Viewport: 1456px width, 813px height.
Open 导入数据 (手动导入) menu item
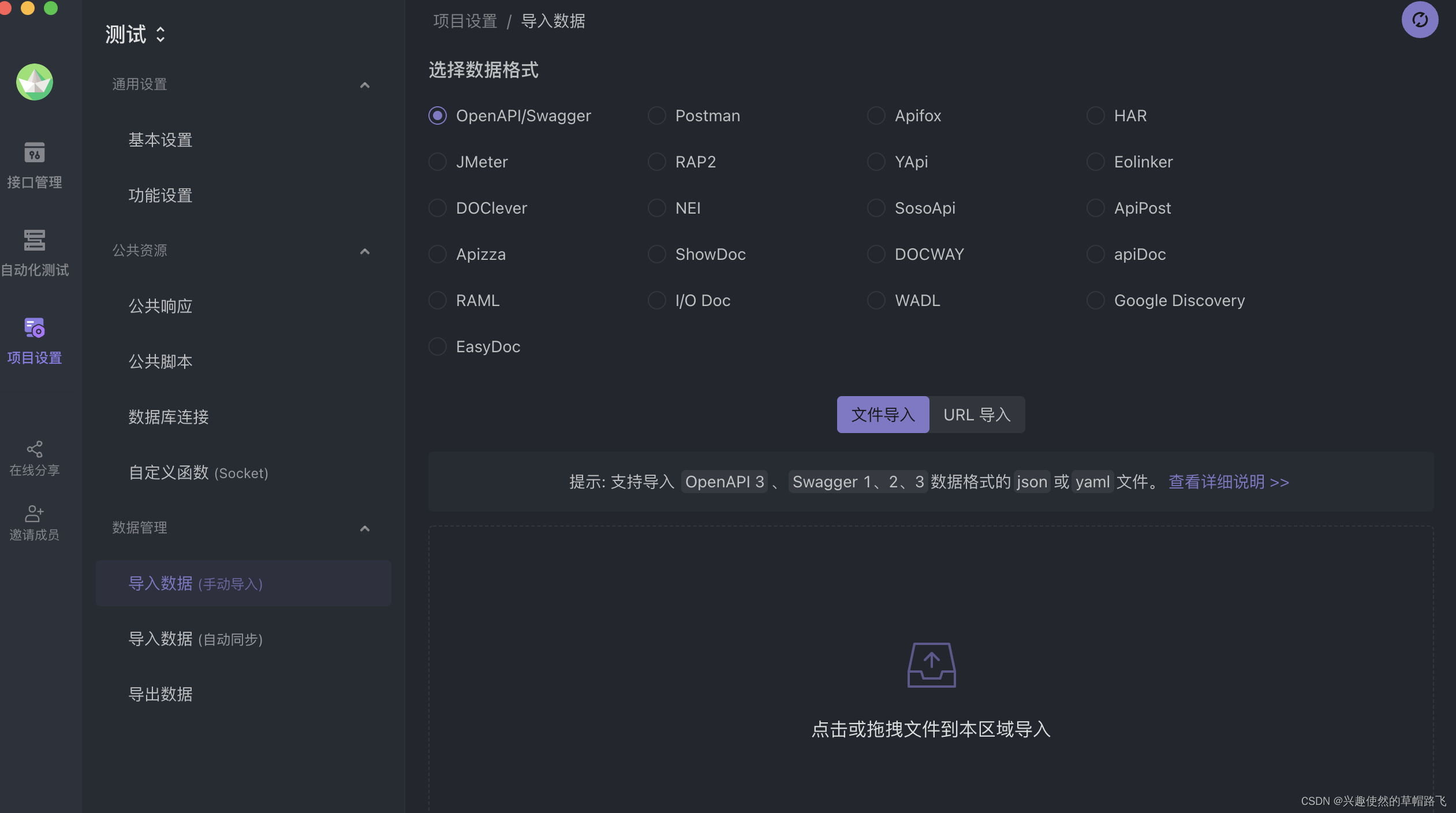243,583
